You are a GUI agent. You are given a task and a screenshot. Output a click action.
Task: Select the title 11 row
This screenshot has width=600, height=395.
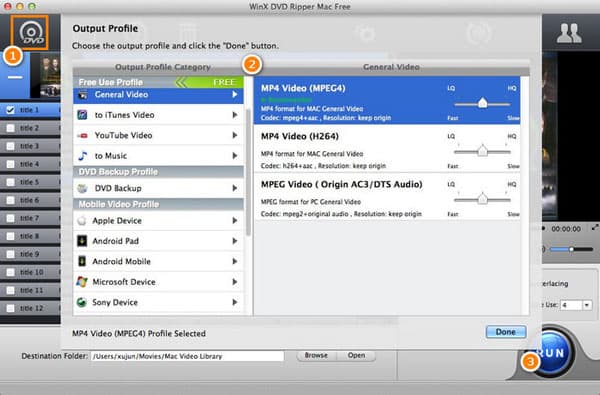point(30,291)
